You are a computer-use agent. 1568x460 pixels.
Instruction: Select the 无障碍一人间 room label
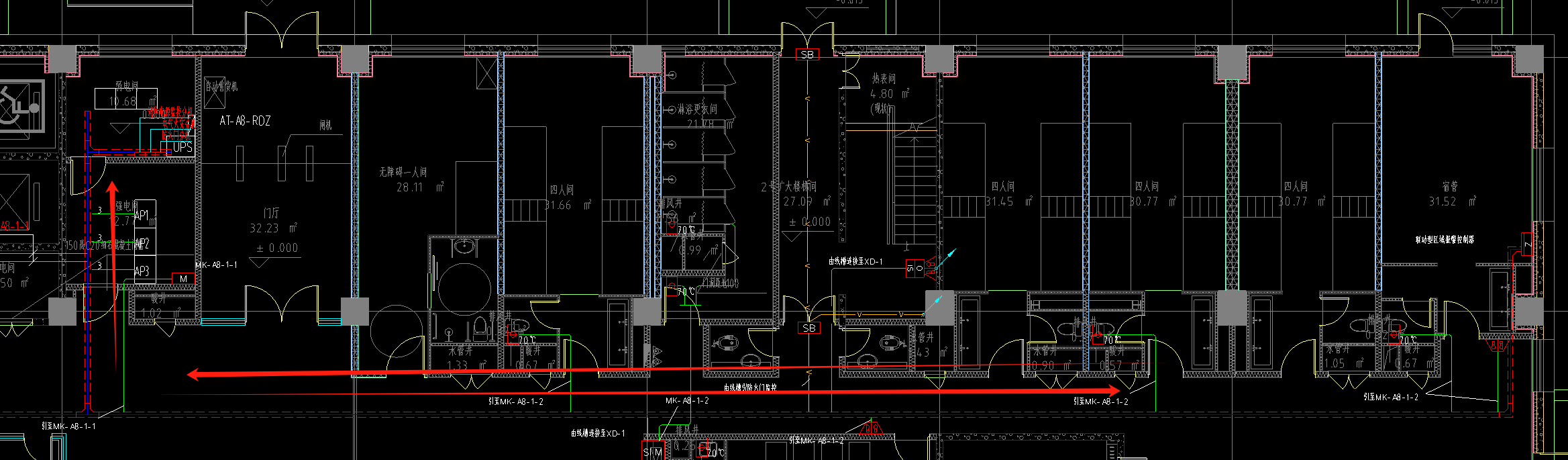(403, 173)
